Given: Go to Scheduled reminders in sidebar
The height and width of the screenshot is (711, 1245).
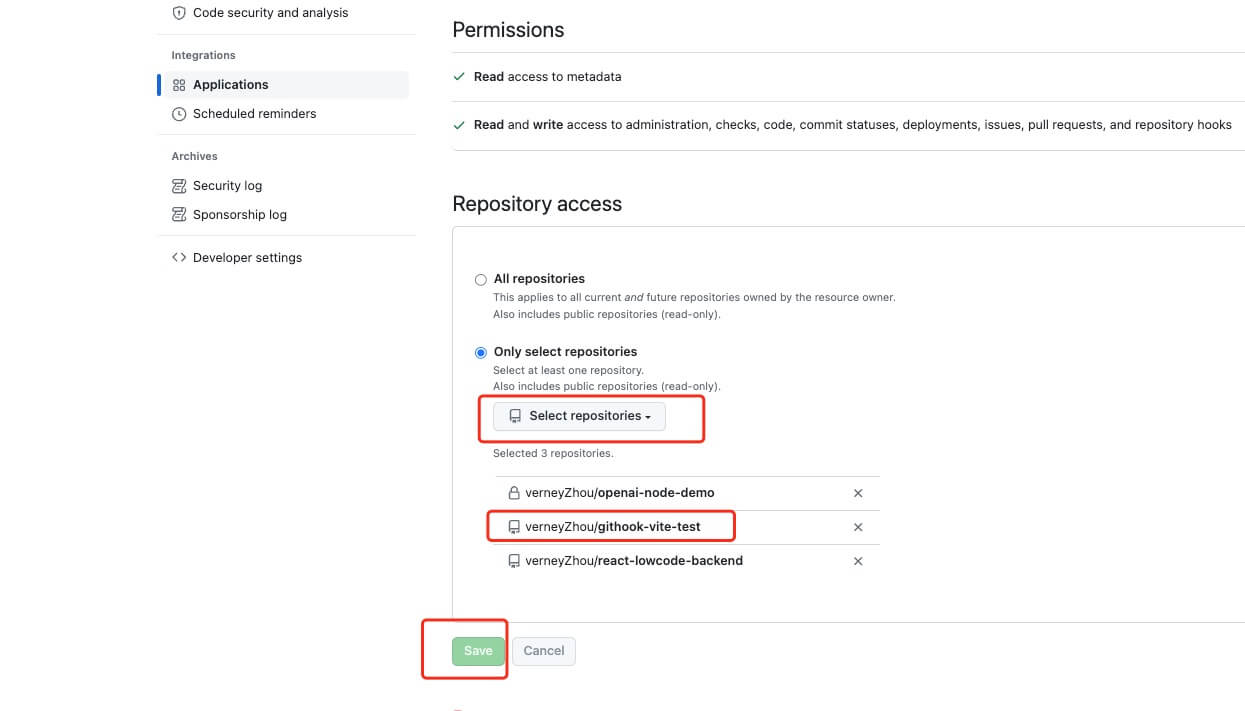Looking at the screenshot, I should (x=254, y=114).
